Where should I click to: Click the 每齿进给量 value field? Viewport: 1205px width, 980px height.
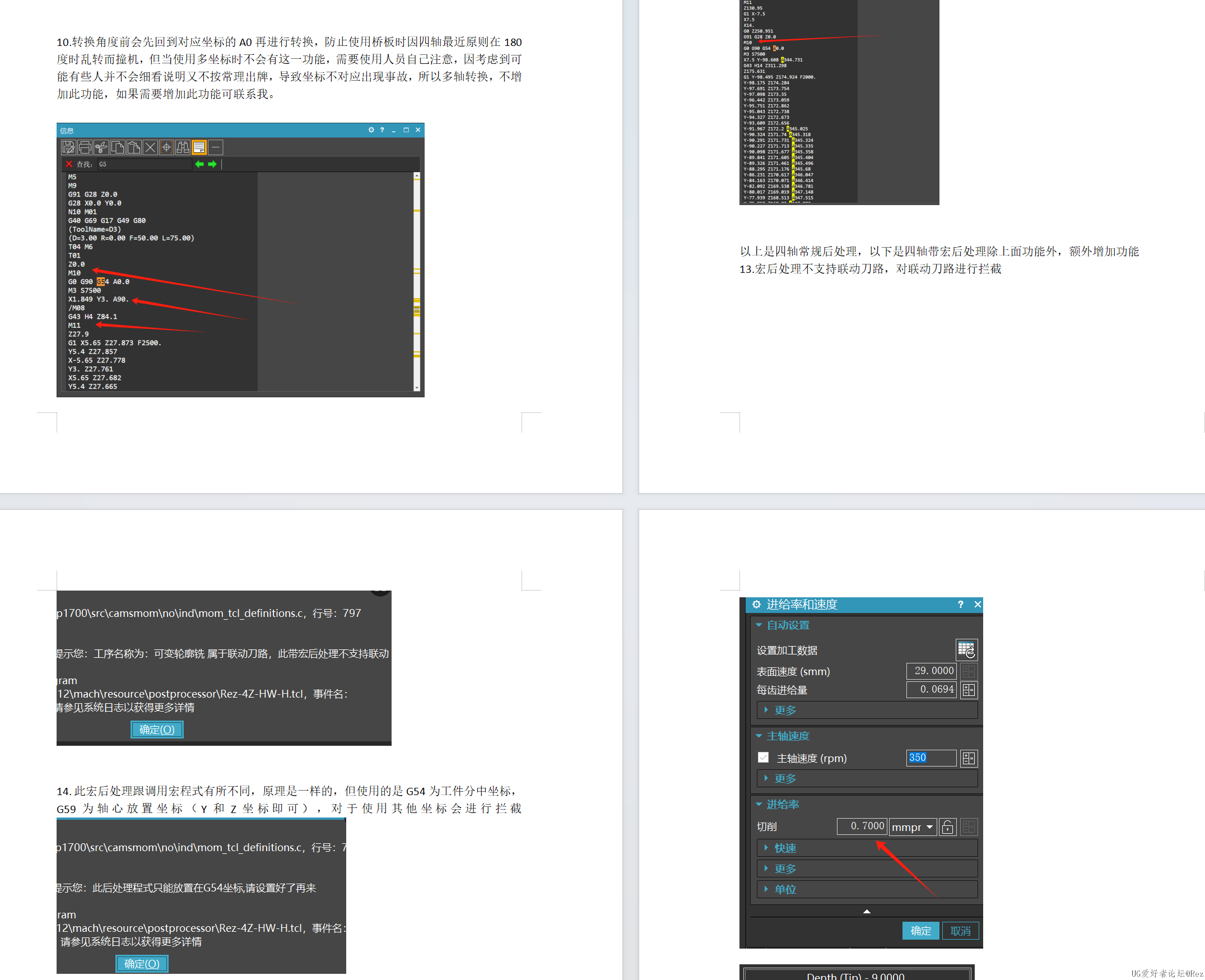coord(930,689)
